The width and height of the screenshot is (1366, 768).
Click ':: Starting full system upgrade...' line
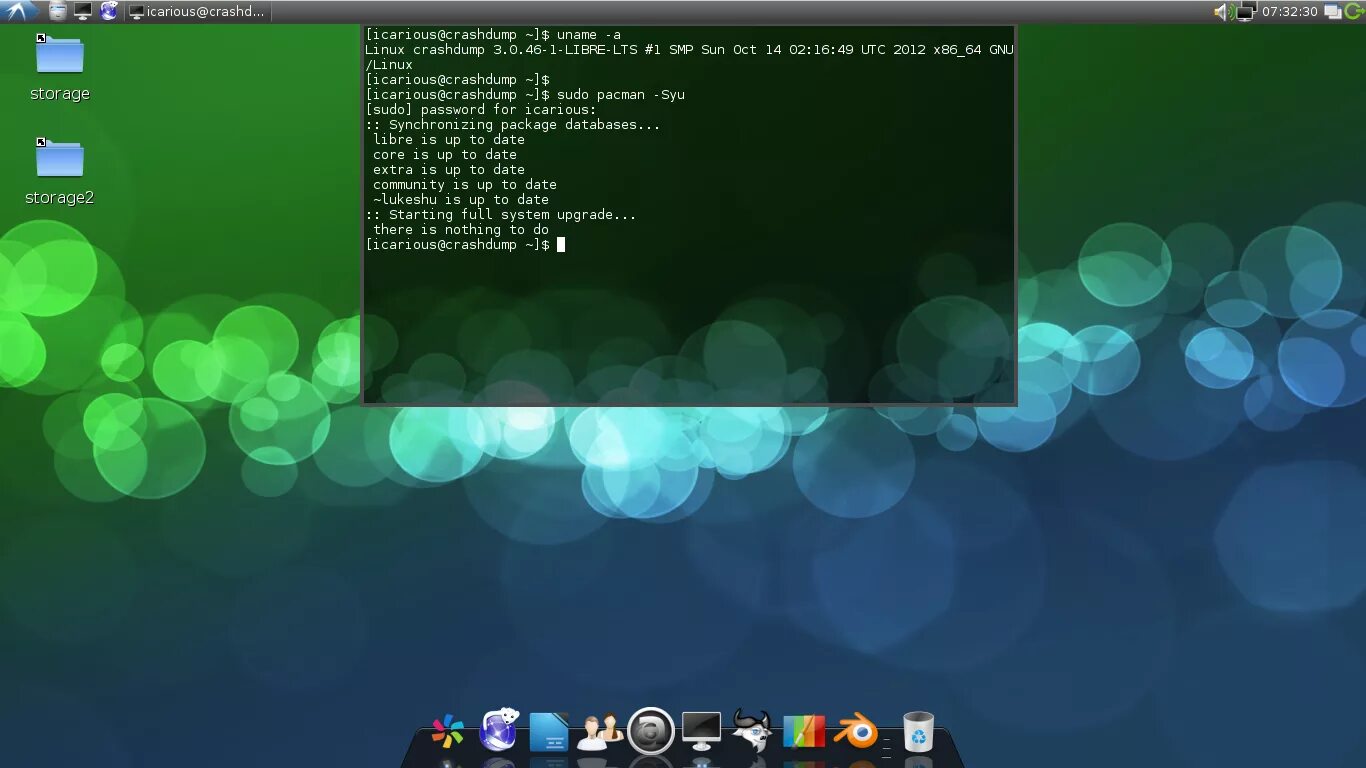coord(501,214)
